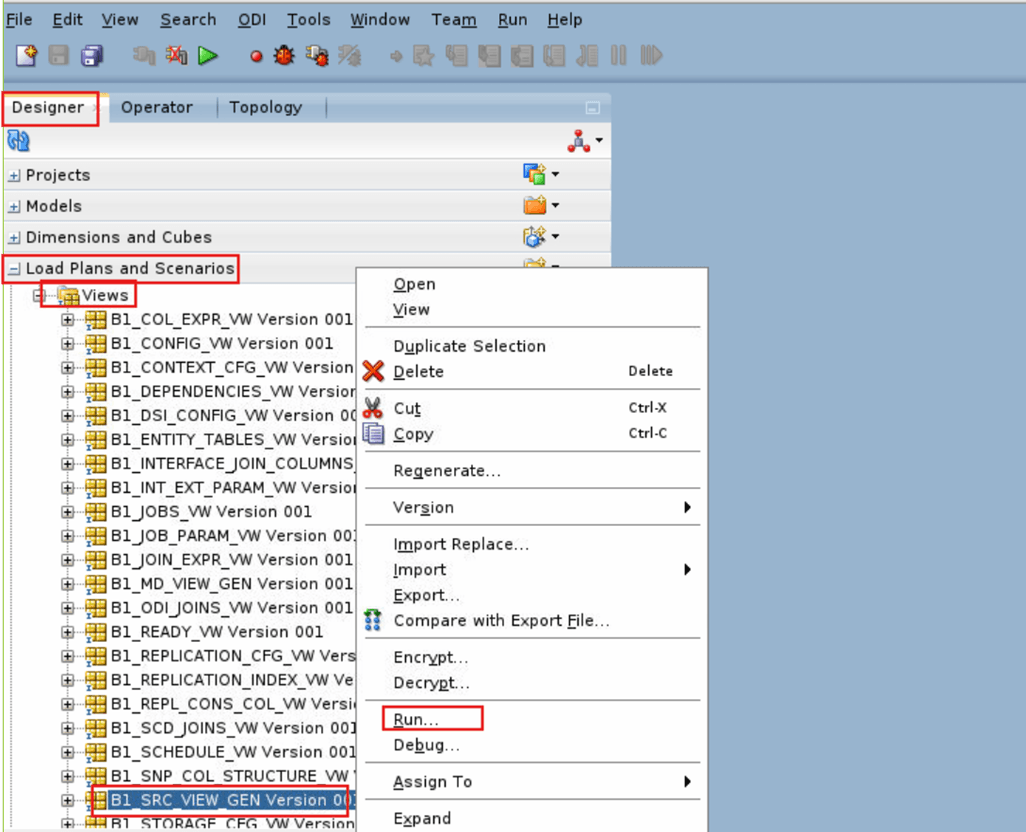
Task: Switch to the Operator tab
Action: (156, 107)
